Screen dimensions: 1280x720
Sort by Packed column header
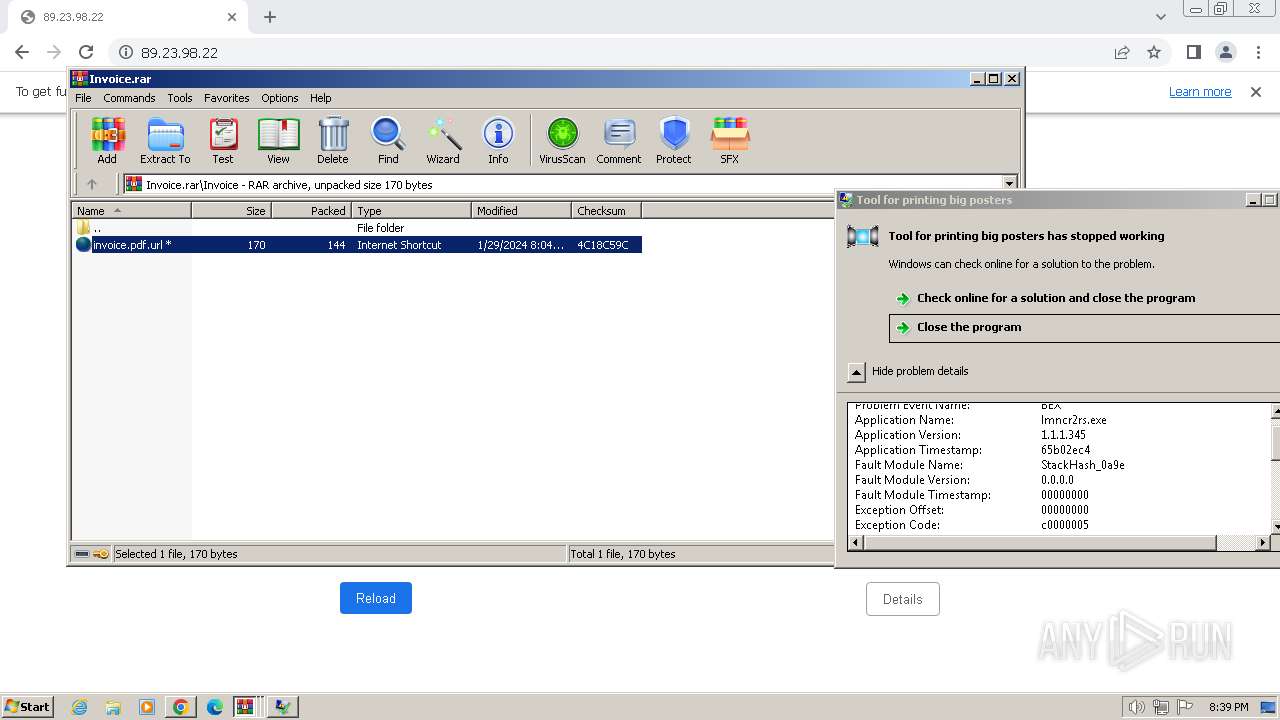point(311,210)
